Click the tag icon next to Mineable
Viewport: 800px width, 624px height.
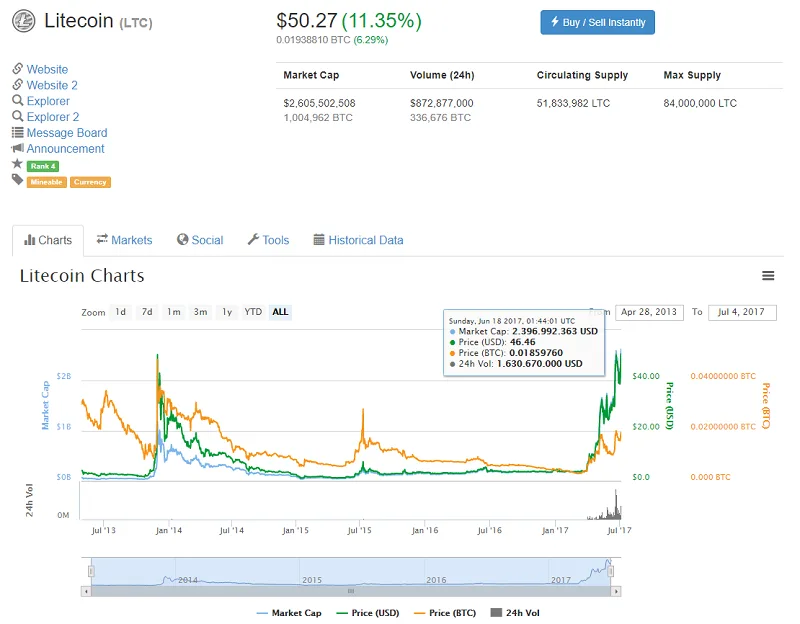[18, 180]
